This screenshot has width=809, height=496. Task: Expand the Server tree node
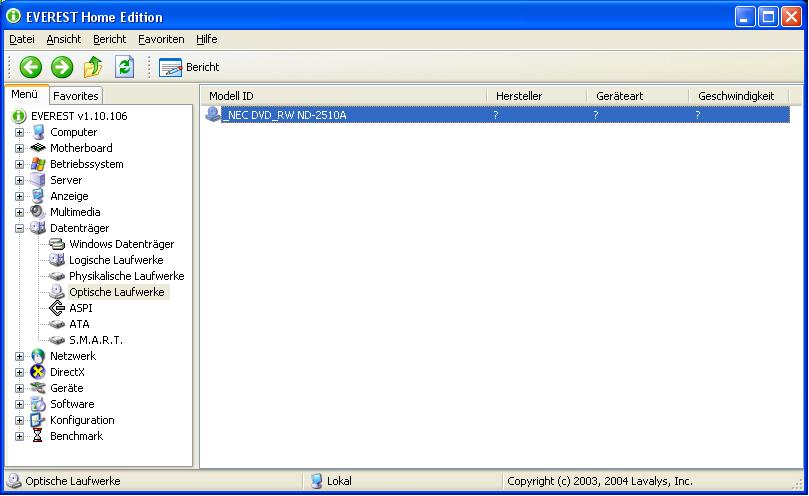click(x=20, y=181)
